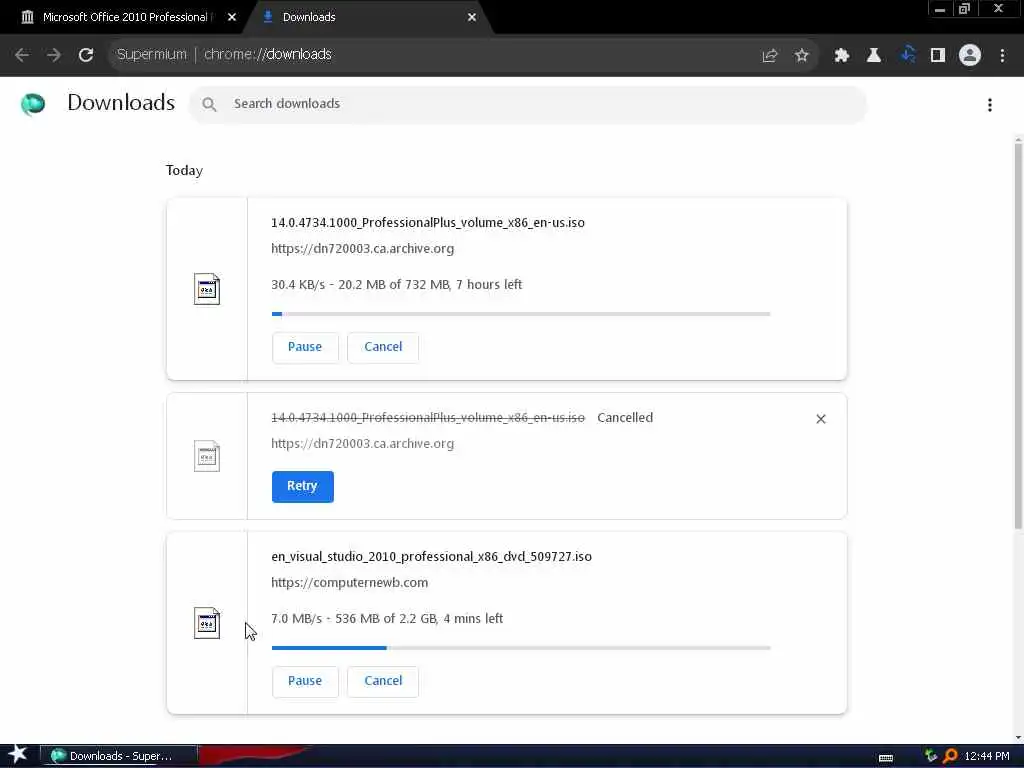
Task: Open the computernewb.com source link
Action: pyautogui.click(x=349, y=583)
